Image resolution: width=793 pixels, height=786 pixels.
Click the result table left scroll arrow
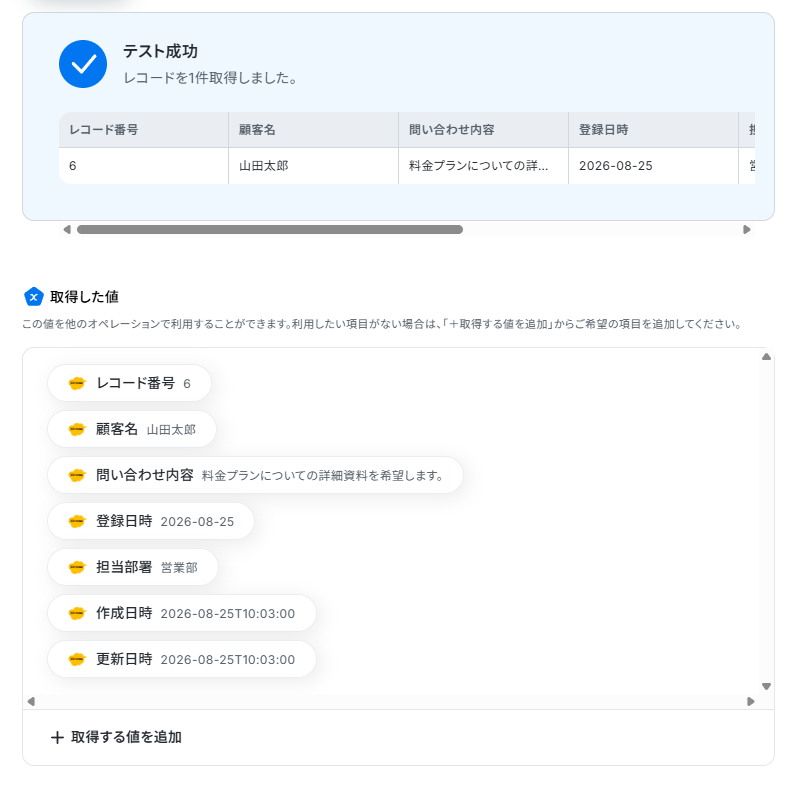coord(67,230)
